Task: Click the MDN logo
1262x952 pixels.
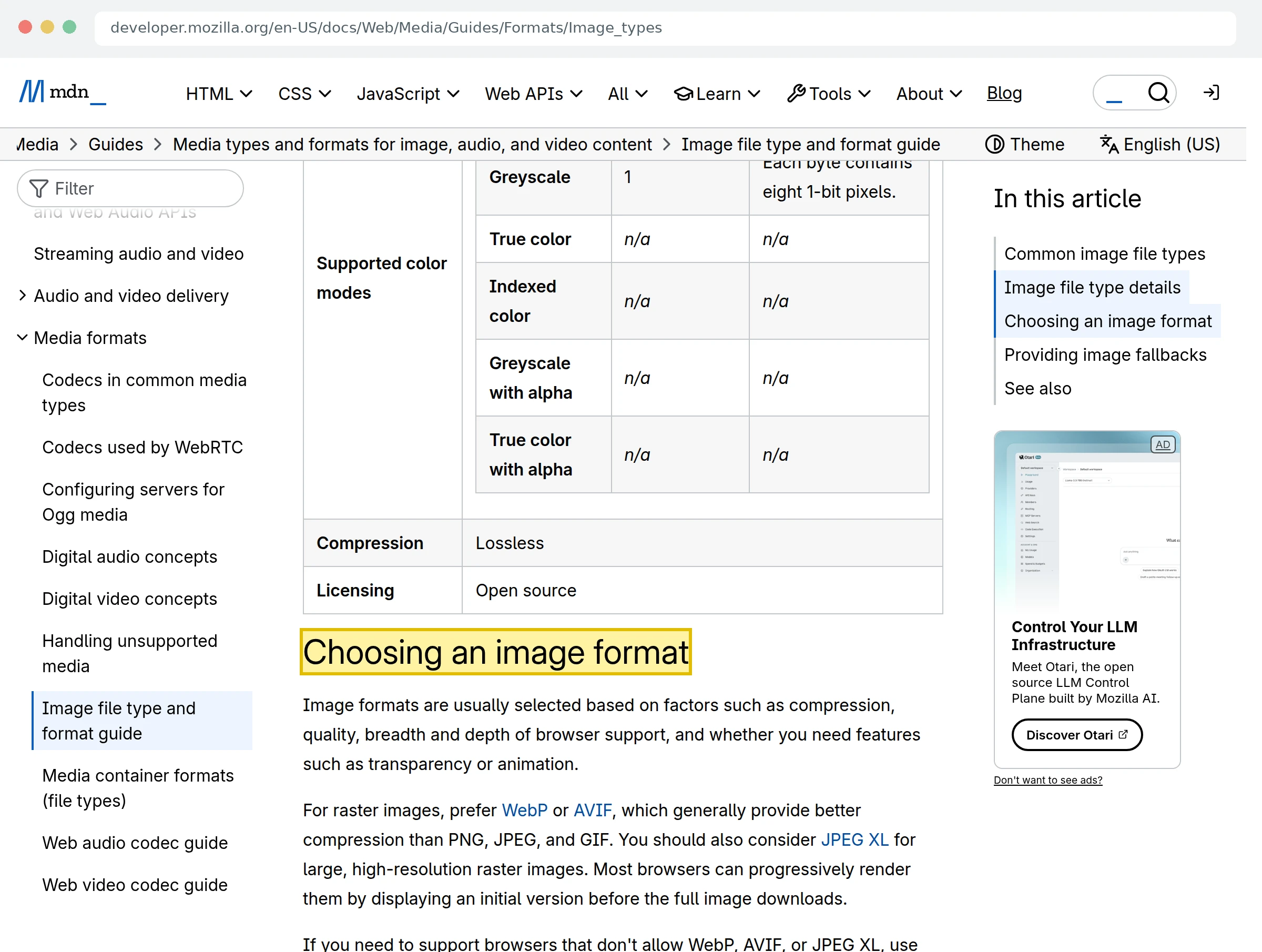Action: 63,93
